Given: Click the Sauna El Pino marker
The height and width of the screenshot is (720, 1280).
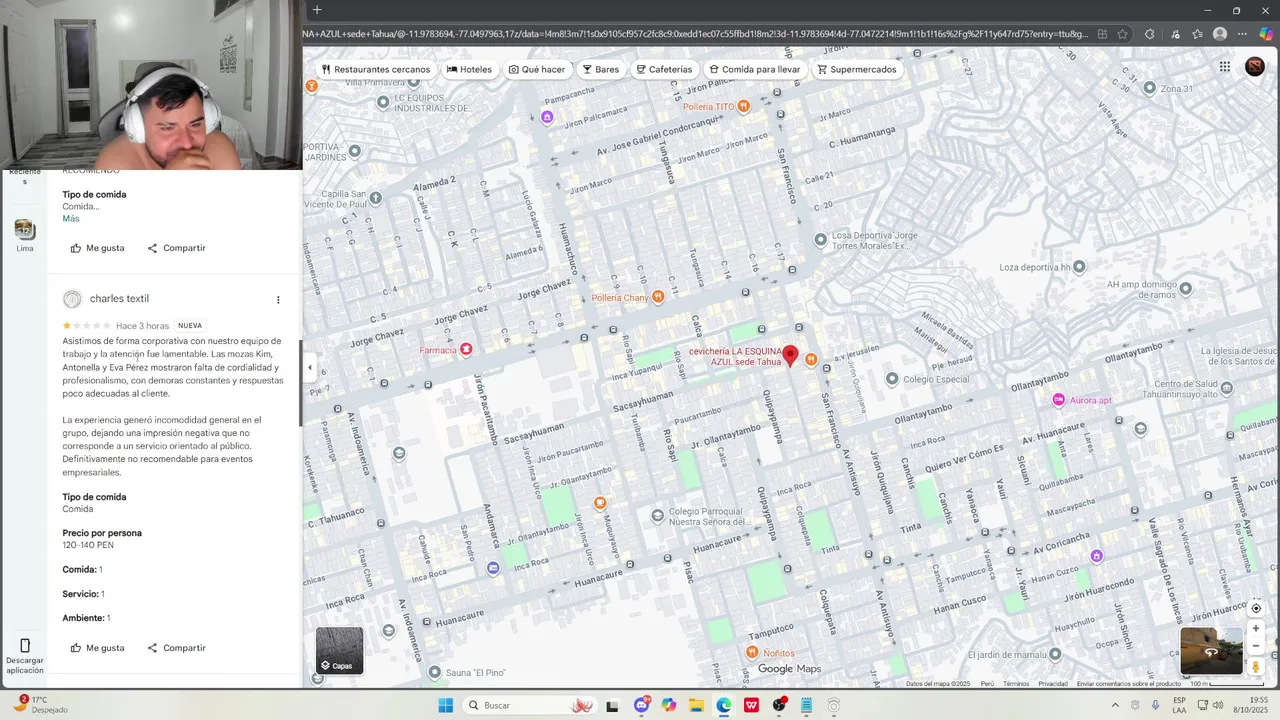Looking at the screenshot, I should click(x=434, y=672).
